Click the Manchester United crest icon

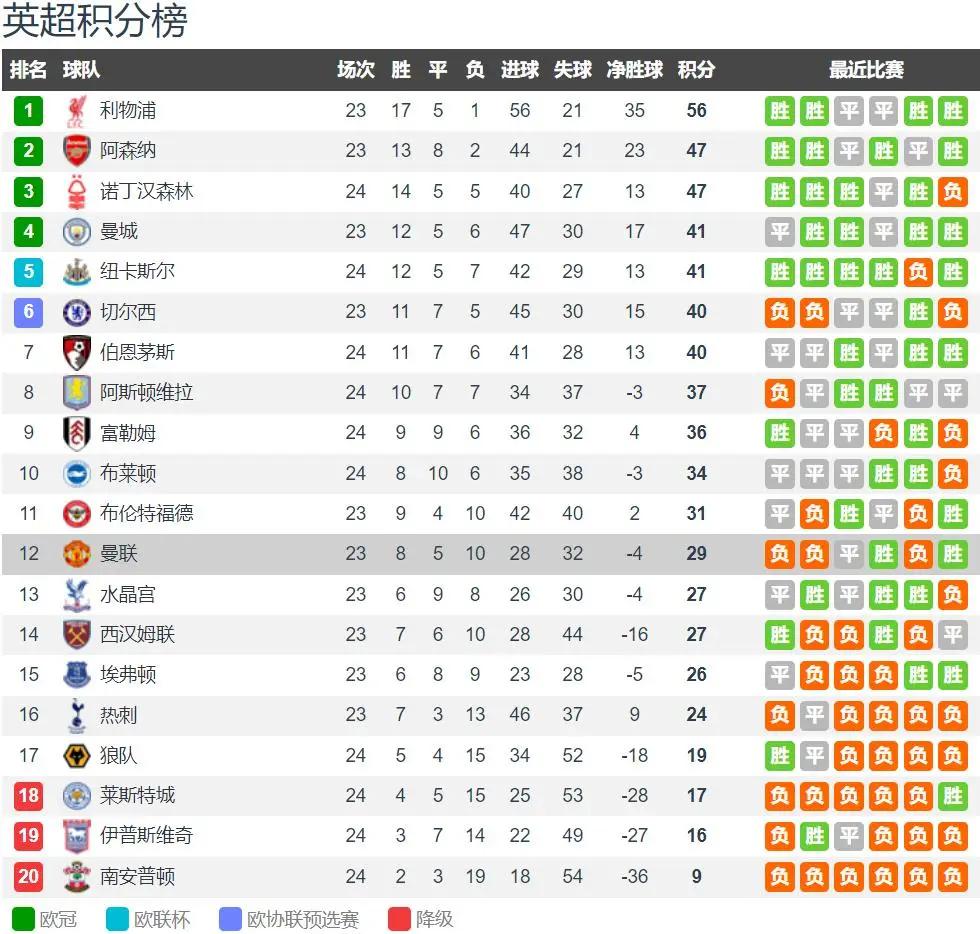(77, 554)
